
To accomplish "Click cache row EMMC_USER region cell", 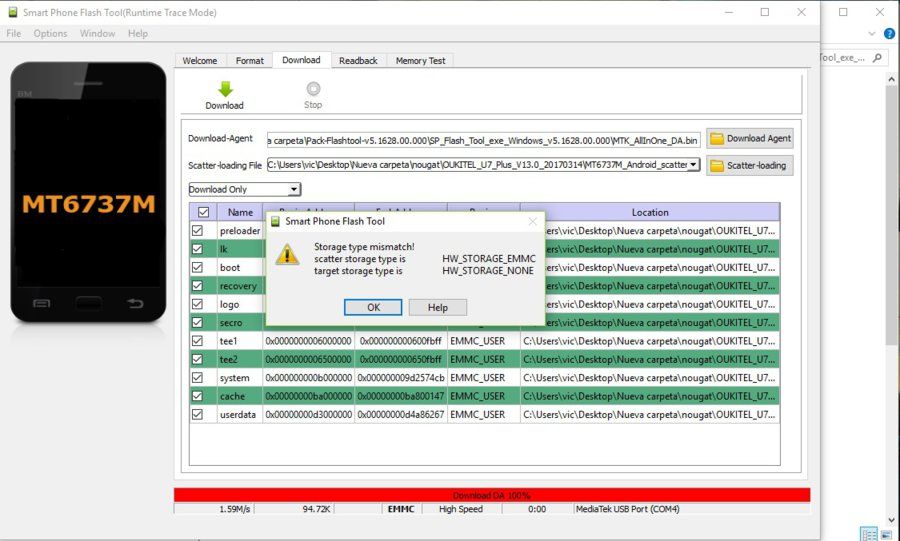I will (483, 396).
